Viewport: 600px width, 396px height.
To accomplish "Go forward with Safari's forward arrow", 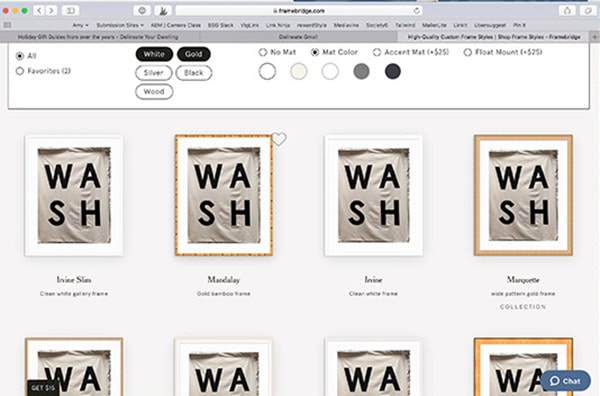I will [51, 11].
